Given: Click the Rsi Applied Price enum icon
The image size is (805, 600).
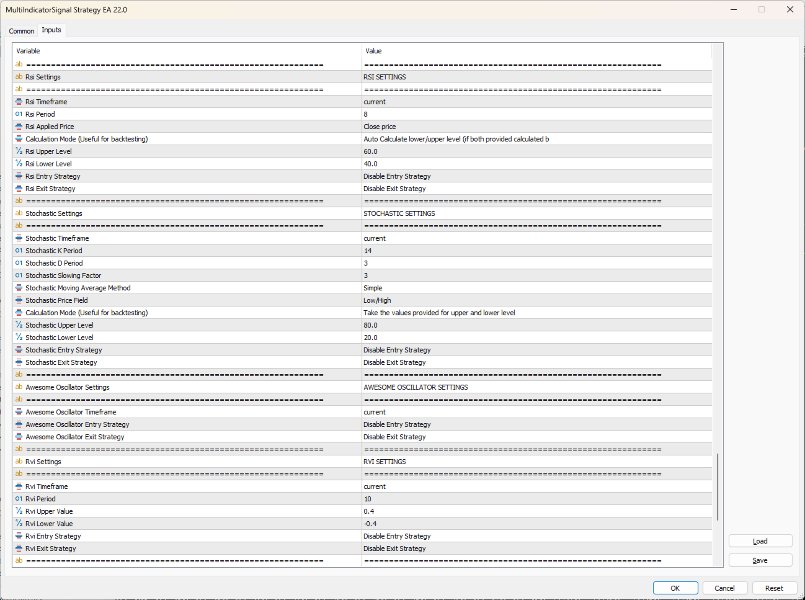Looking at the screenshot, I should tap(19, 126).
